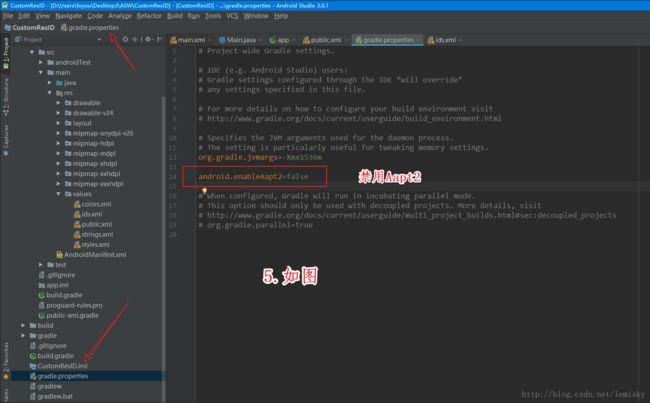Open the Analyze menu
The image size is (650, 403).
coord(120,16)
